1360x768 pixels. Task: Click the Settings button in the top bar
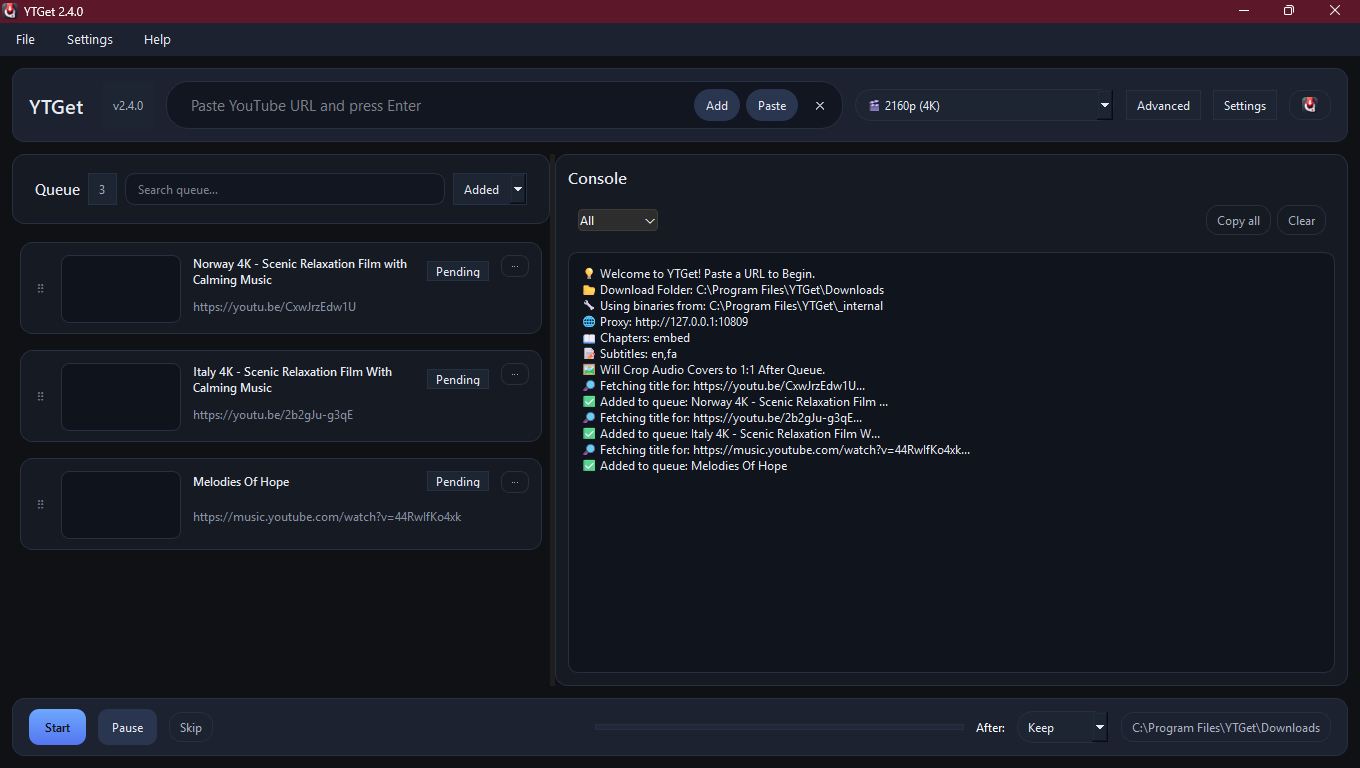(1245, 105)
